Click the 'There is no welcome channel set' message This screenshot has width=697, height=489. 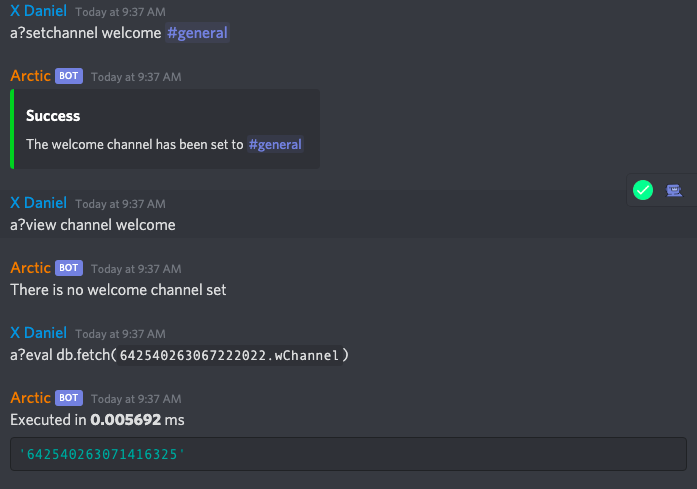click(x=118, y=290)
